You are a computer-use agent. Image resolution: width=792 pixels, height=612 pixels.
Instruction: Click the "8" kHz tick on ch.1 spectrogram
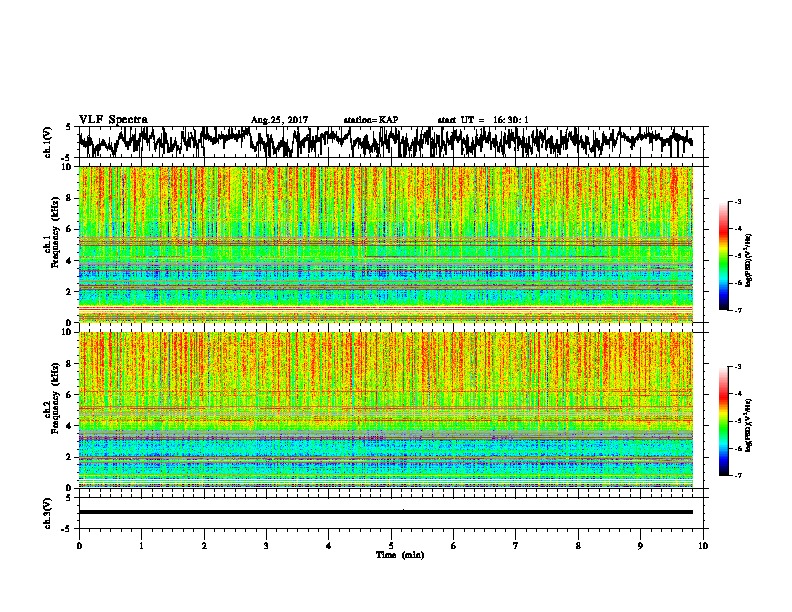tap(69, 198)
